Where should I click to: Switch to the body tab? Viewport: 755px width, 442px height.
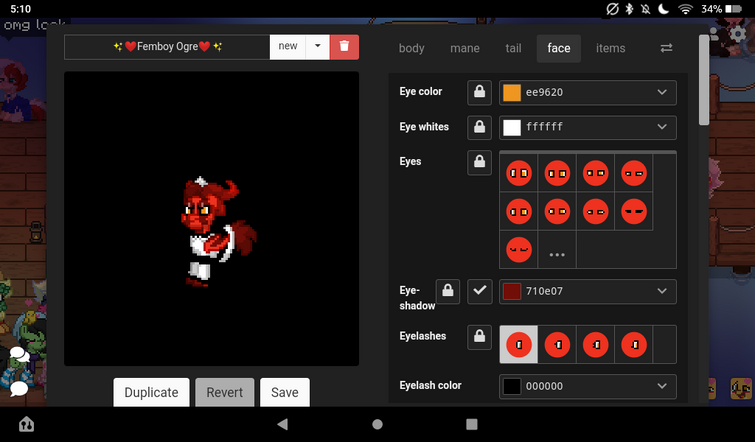click(412, 48)
